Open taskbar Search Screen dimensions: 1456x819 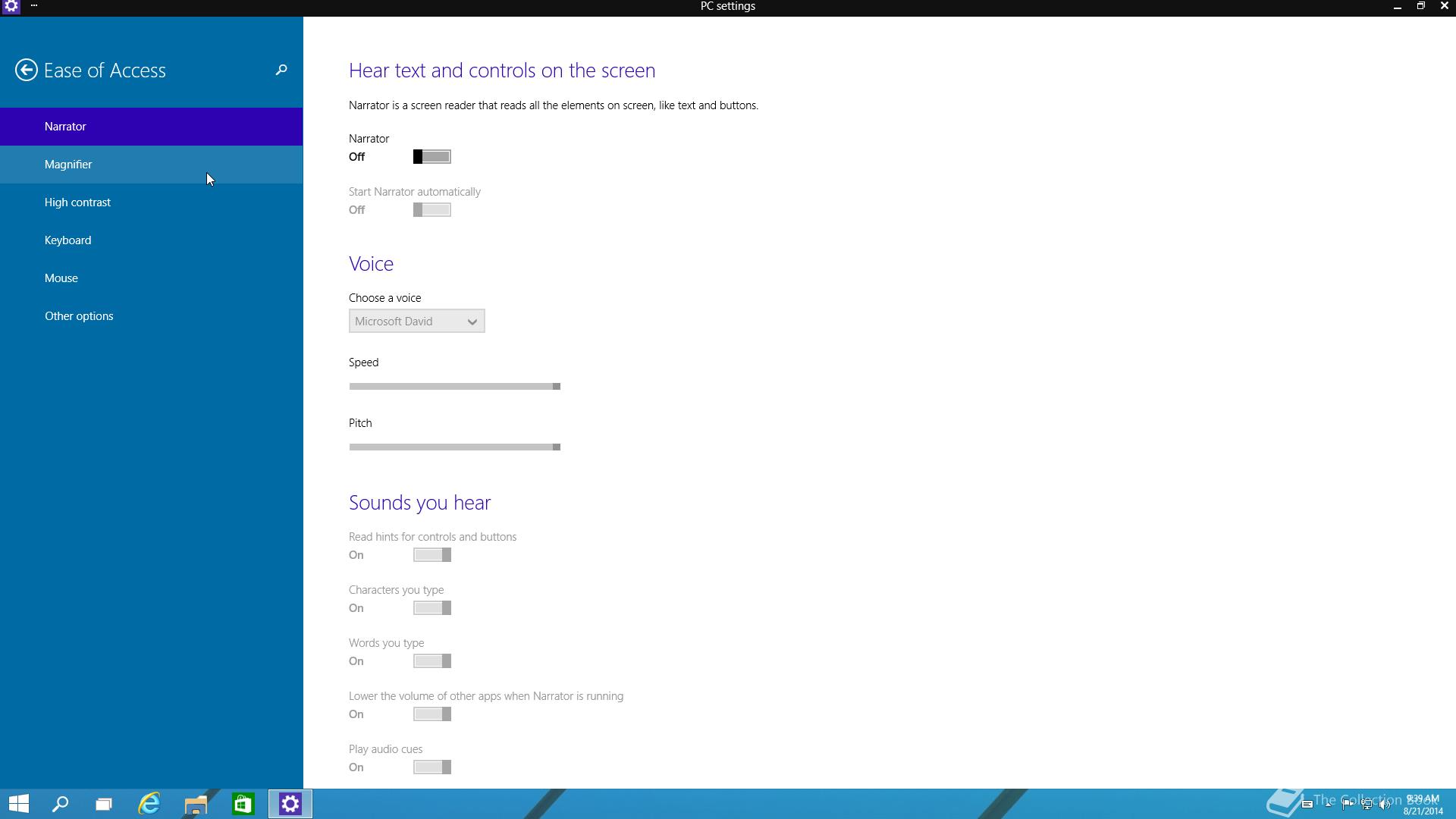[60, 804]
